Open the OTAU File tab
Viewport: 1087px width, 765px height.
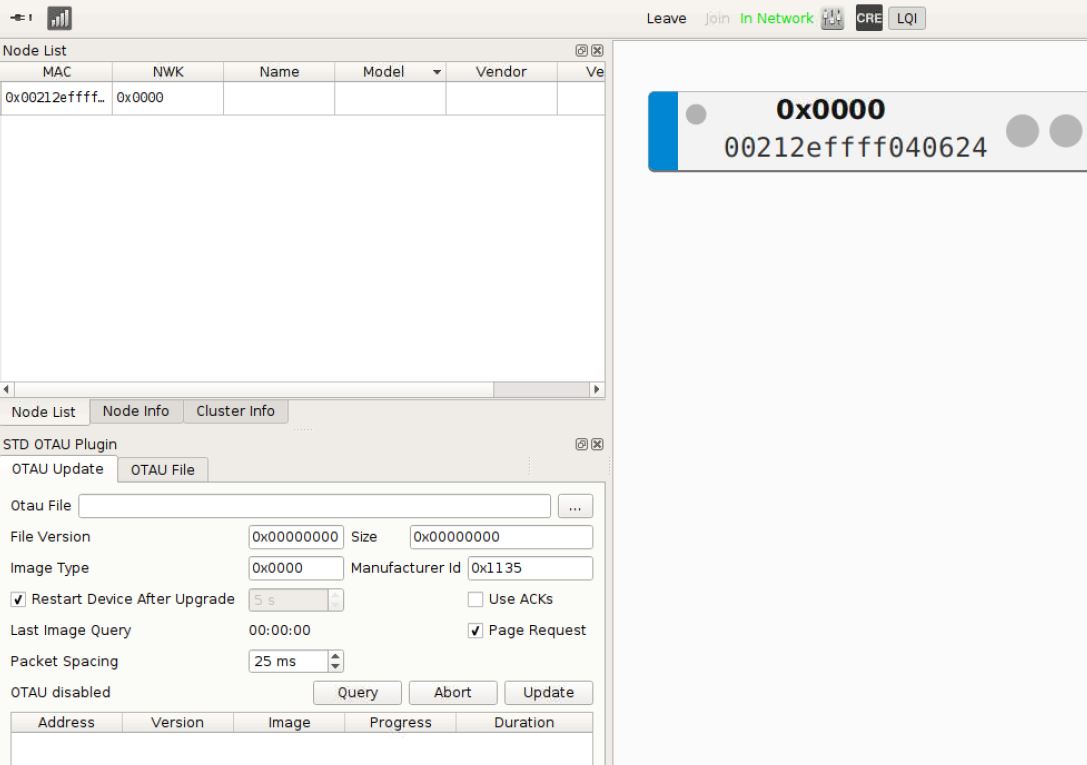click(163, 470)
